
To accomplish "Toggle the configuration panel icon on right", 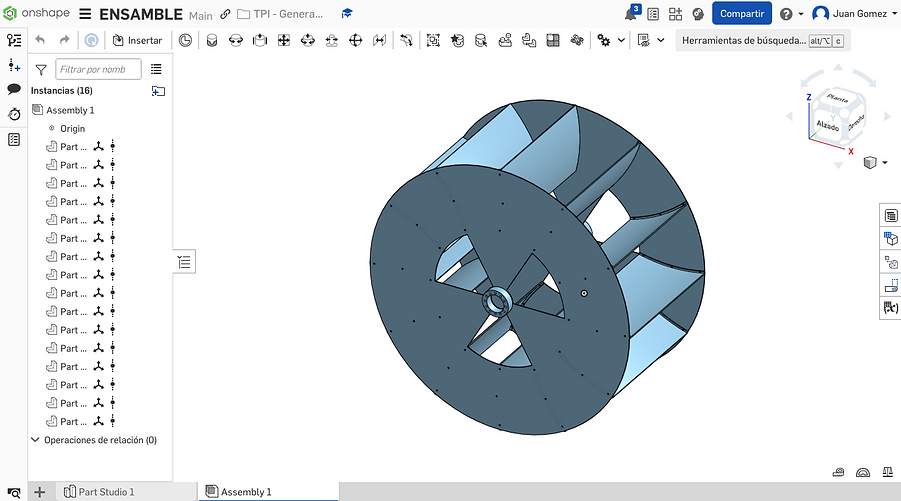I will click(891, 238).
